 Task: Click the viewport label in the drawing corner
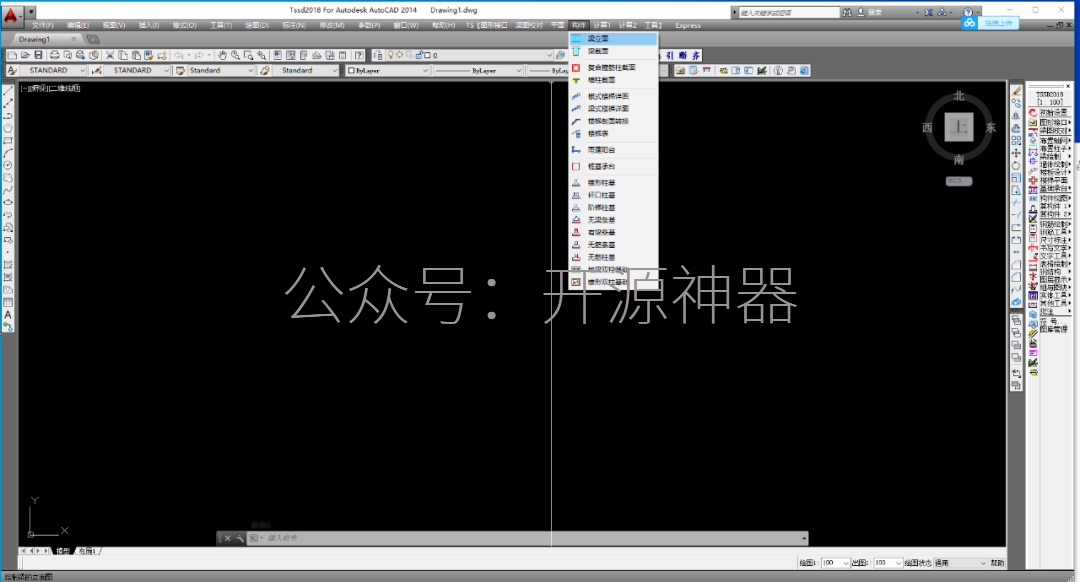pyautogui.click(x=50, y=88)
